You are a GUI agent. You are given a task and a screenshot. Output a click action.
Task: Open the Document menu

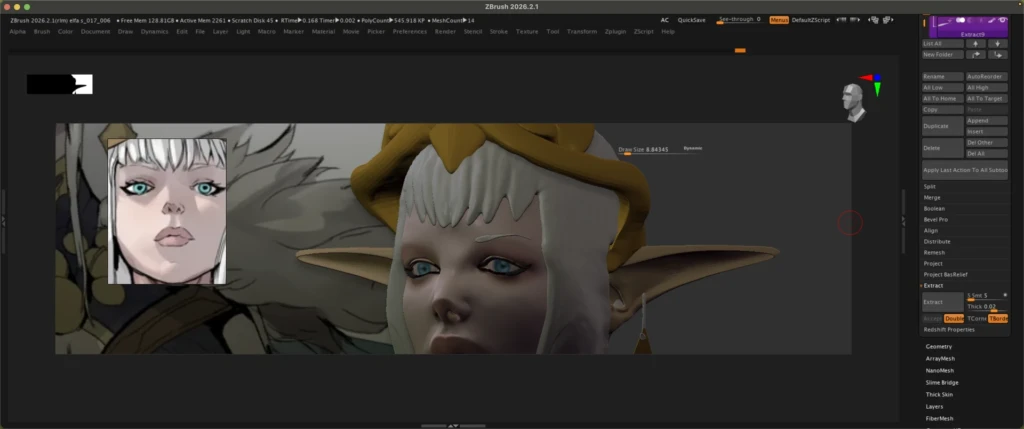point(95,31)
